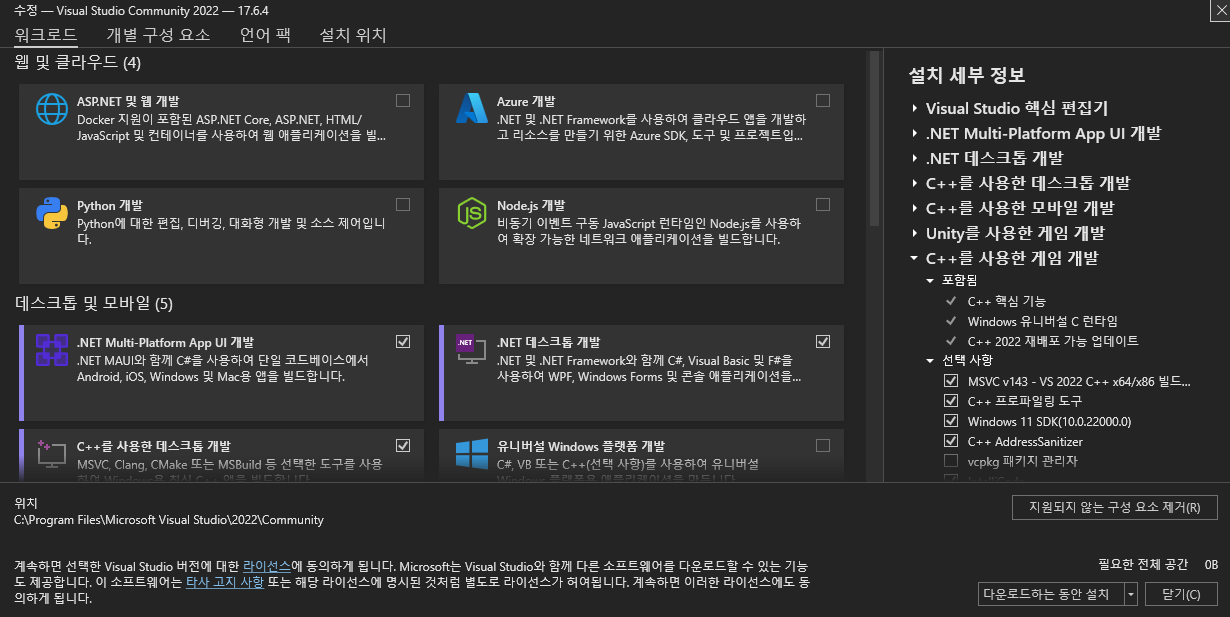Viewport: 1230px width, 617px height.
Task: Open the install mode dropdown arrow
Action: [x=1131, y=594]
